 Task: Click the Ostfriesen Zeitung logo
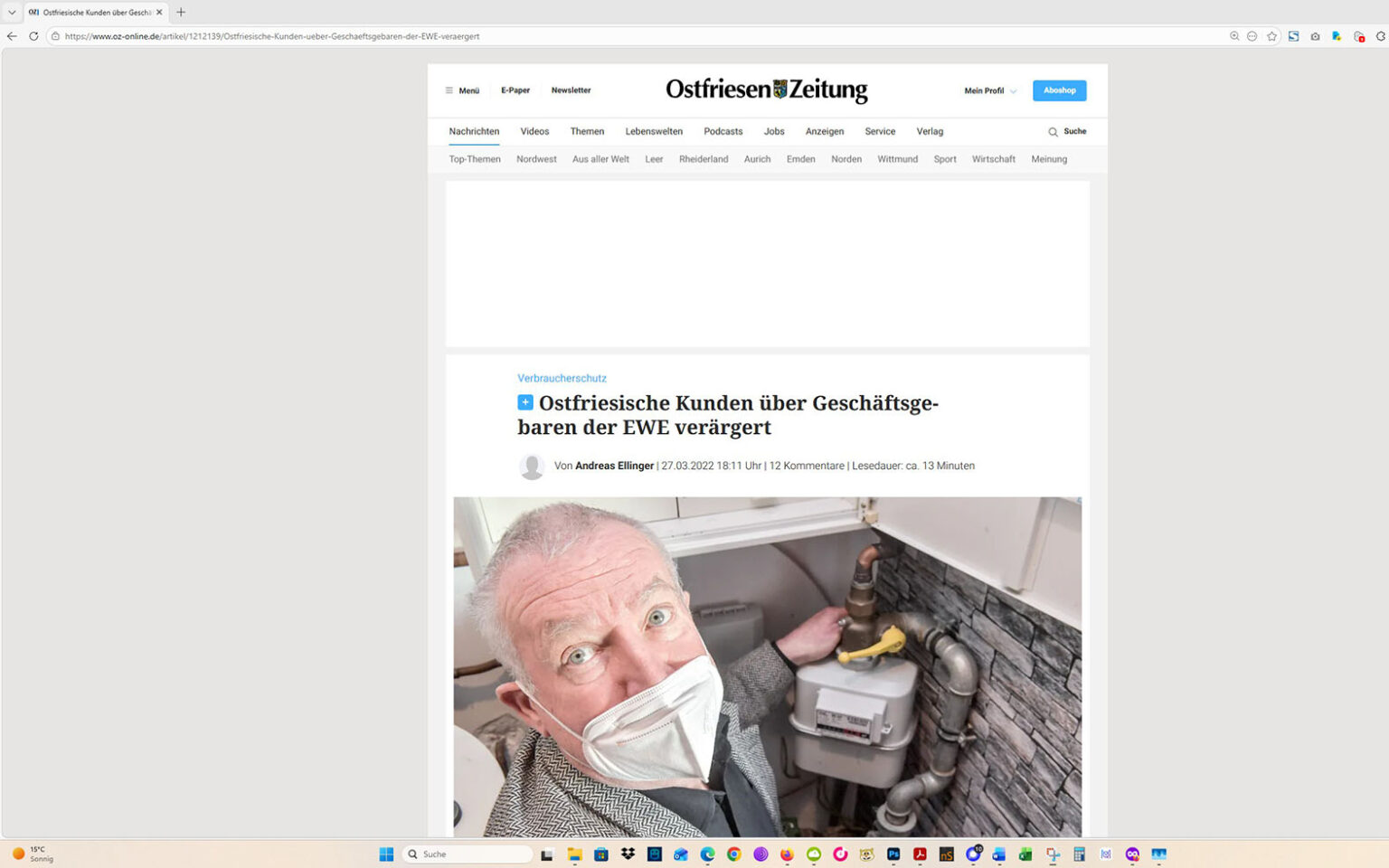(x=767, y=90)
